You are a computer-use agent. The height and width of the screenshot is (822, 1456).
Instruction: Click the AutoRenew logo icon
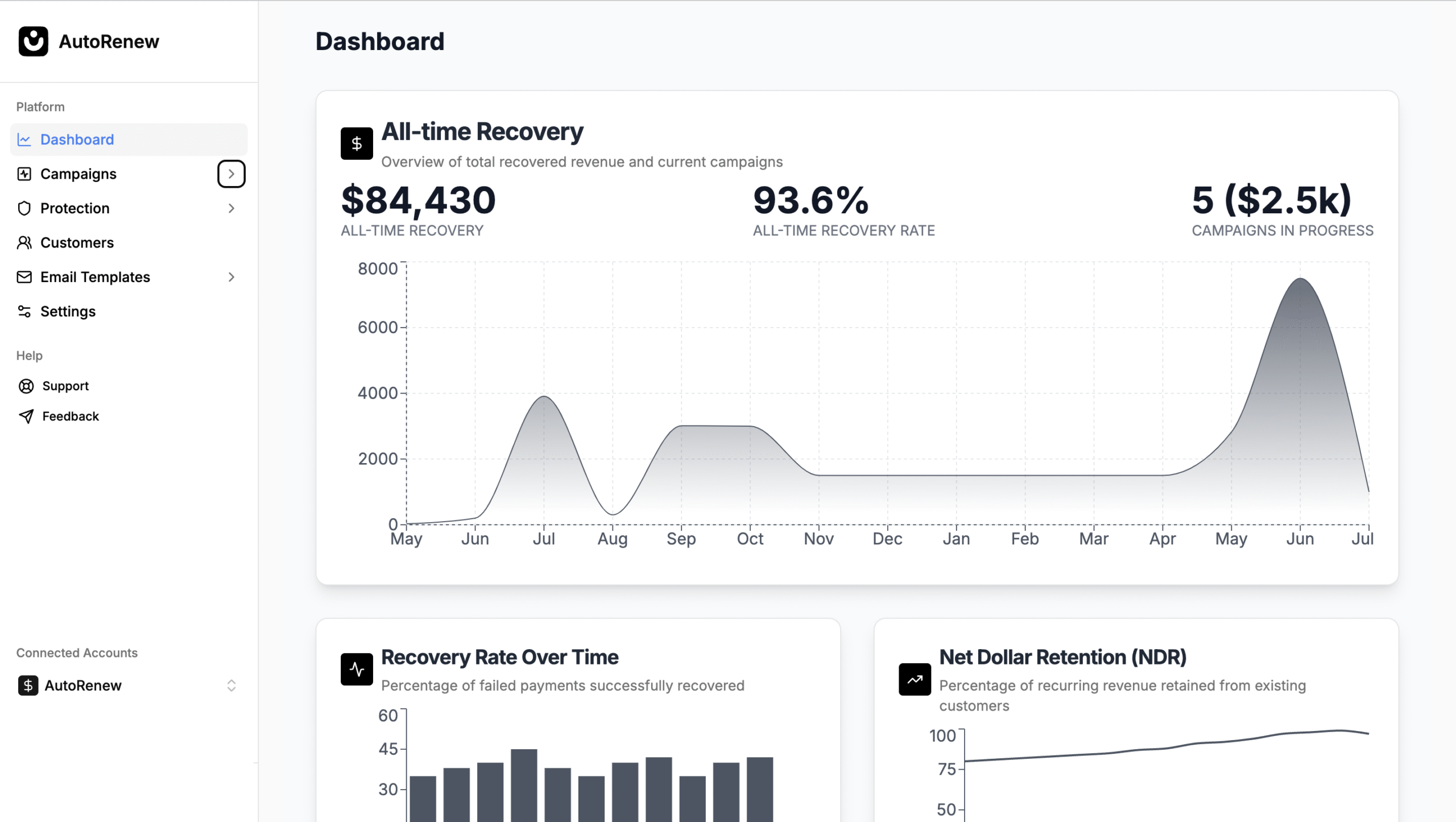pyautogui.click(x=33, y=42)
